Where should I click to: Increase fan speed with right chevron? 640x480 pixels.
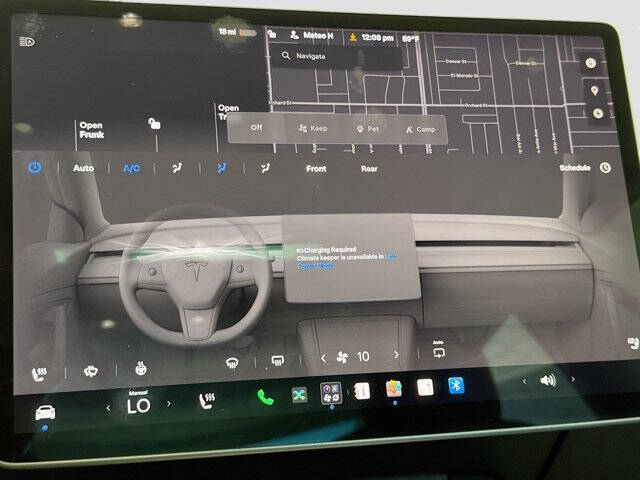point(396,355)
